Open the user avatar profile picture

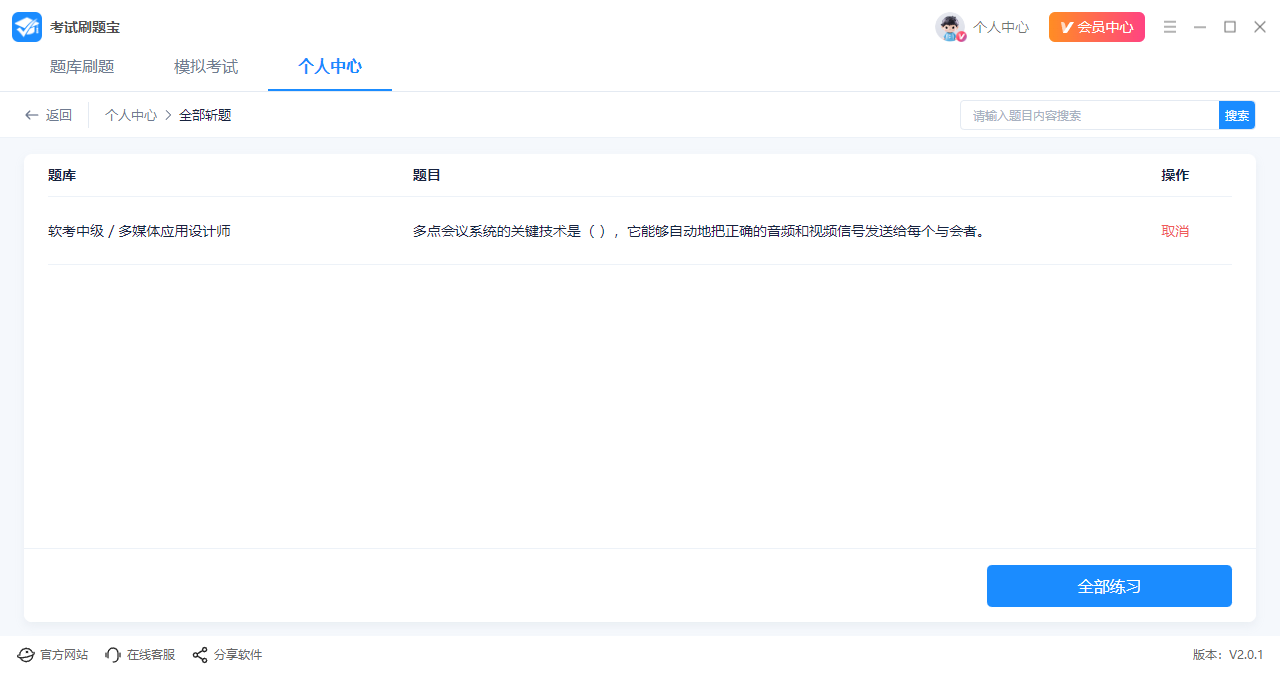(950, 27)
